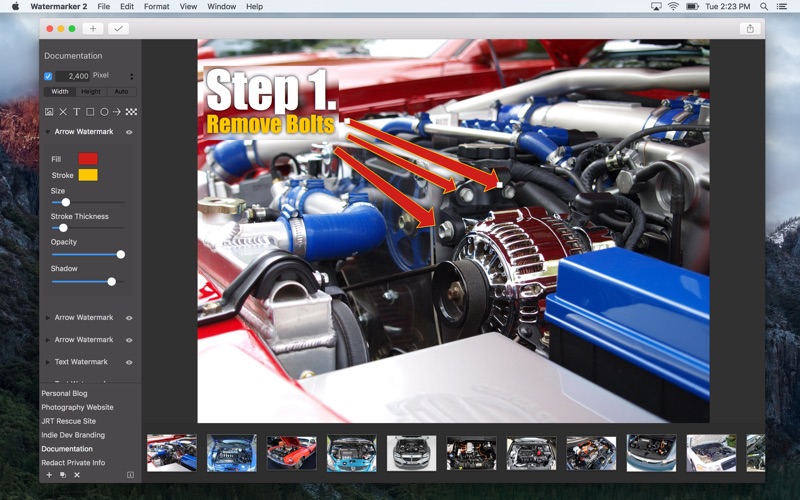Open the View menu
Screen dimensions: 800x500
[188, 6]
